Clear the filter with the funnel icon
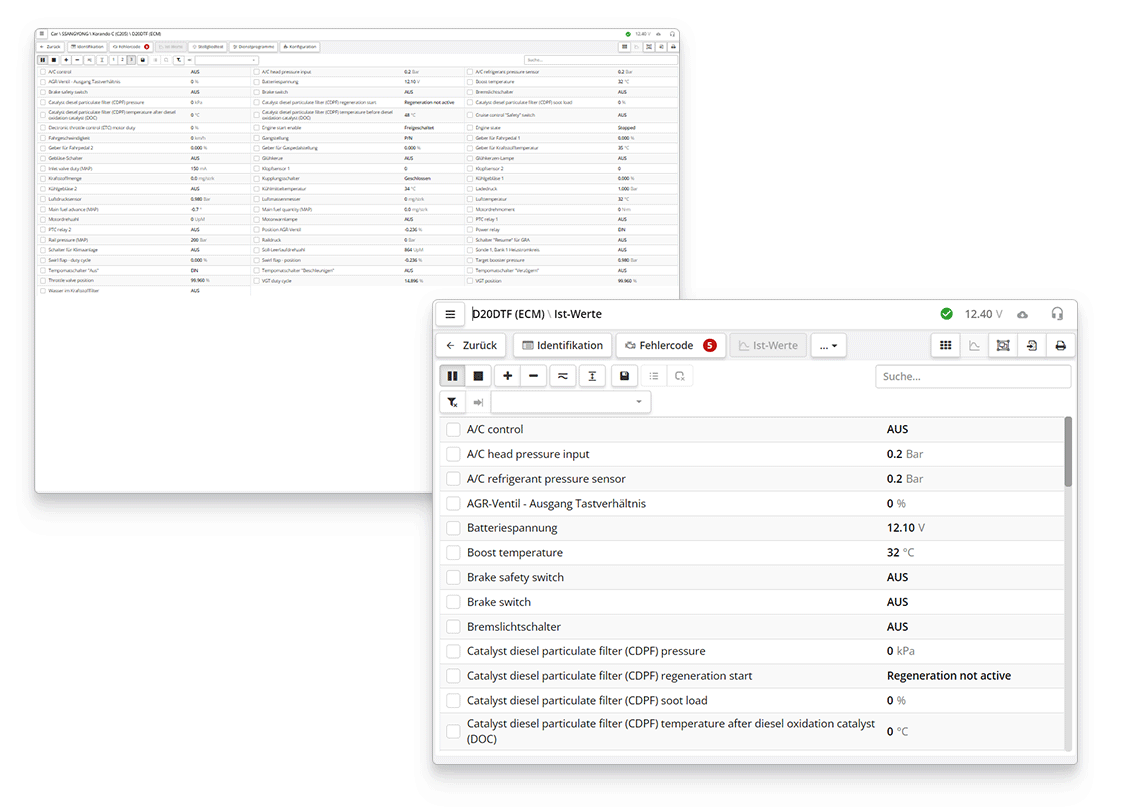Image resolution: width=1122 pixels, height=811 pixels. tap(453, 402)
